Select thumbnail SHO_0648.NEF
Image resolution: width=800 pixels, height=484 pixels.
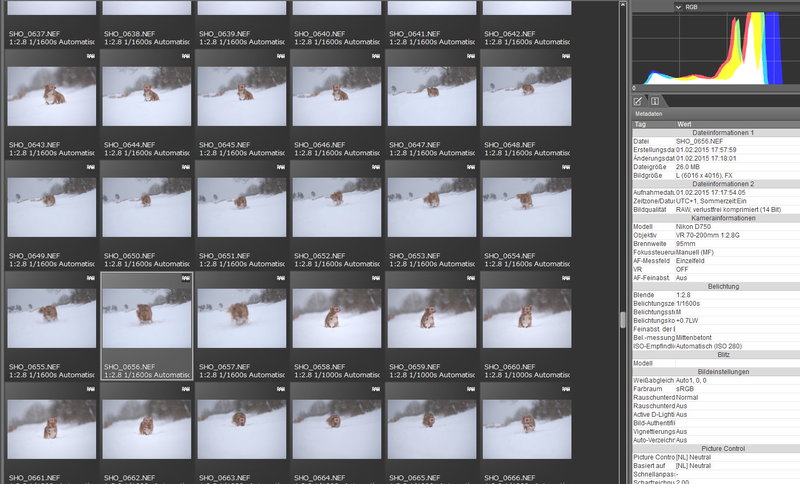pos(527,96)
